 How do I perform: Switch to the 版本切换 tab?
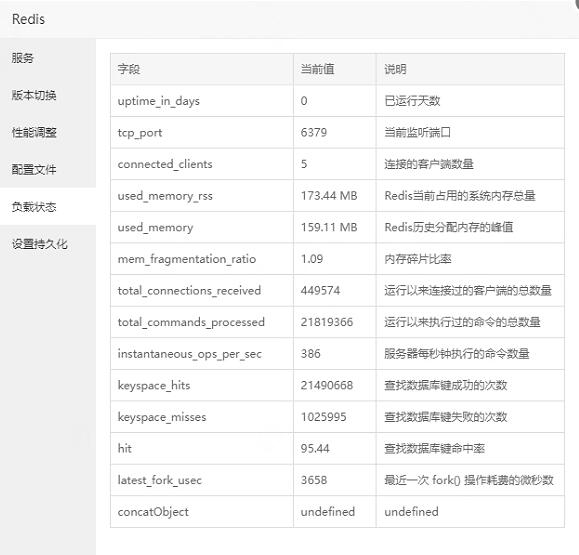48,95
